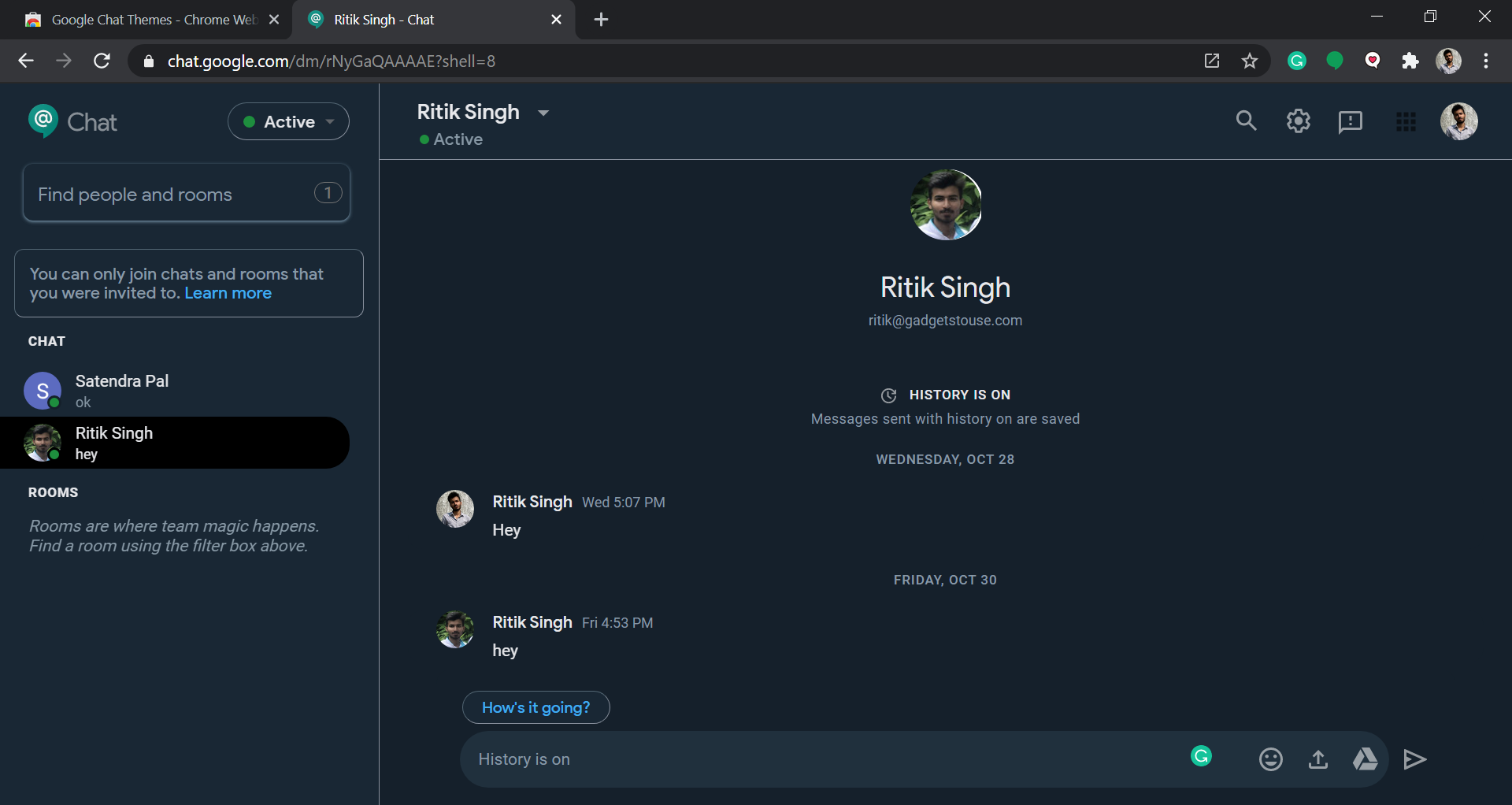Send the message with arrow icon
This screenshot has width=1512, height=805.
[x=1415, y=759]
